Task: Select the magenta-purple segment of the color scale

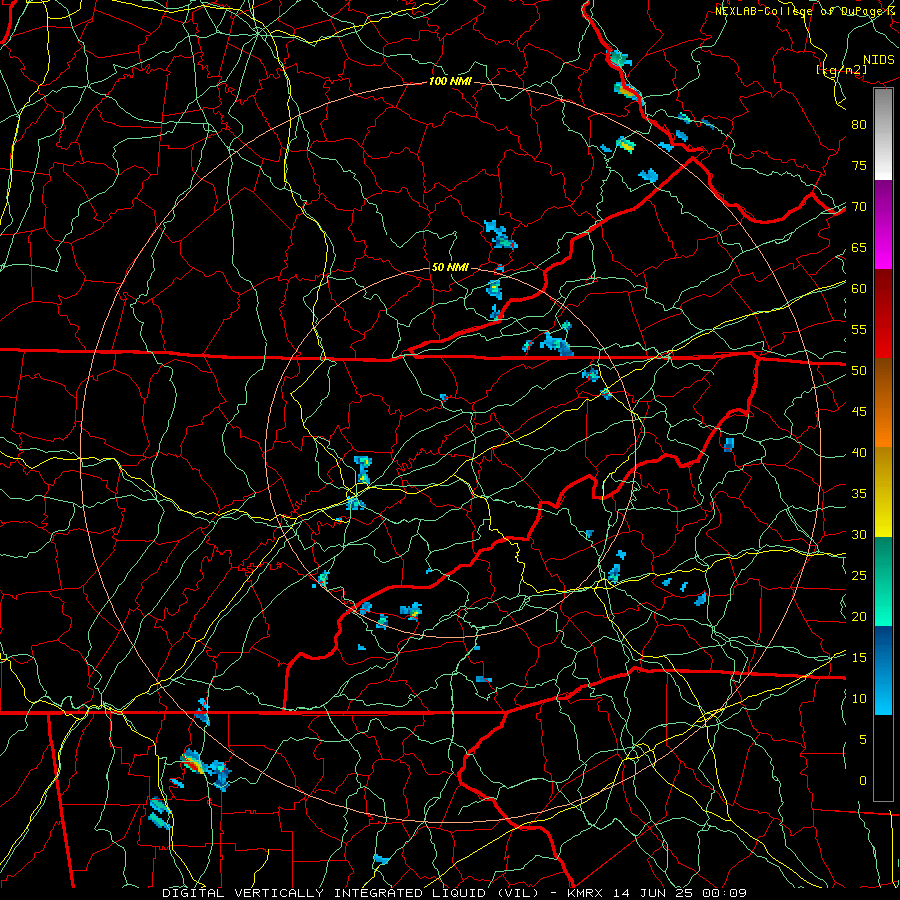Action: [x=883, y=225]
